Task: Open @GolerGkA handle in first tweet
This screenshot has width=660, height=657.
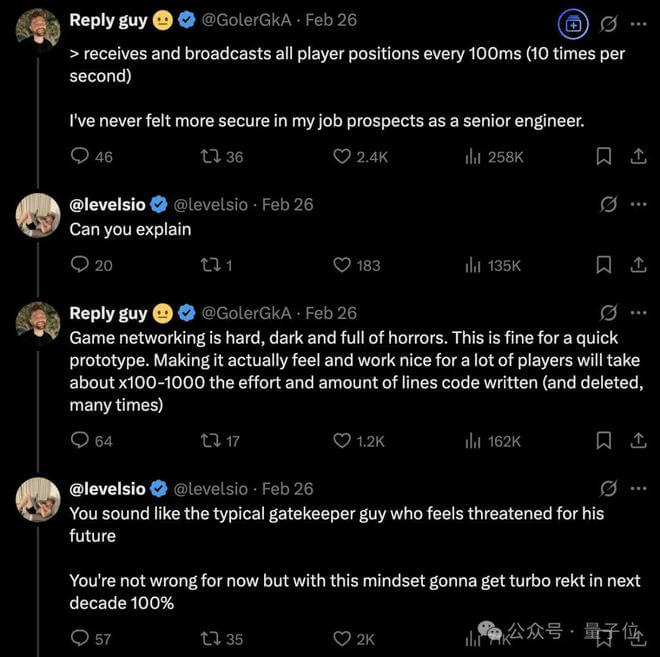Action: click(x=246, y=20)
